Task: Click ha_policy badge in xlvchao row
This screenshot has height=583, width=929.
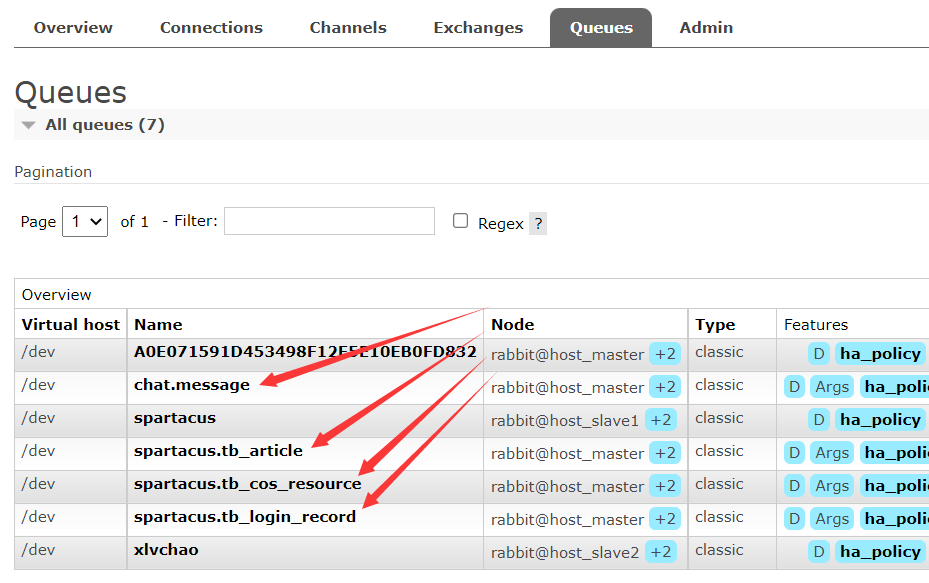Action: [x=880, y=552]
